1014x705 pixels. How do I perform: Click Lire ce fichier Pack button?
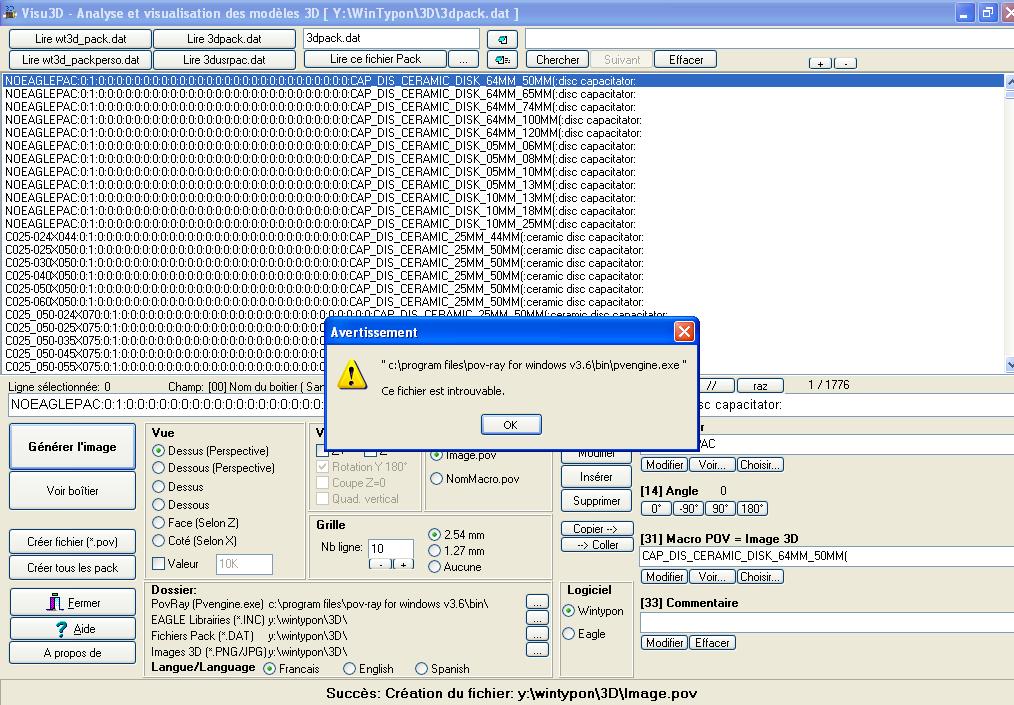375,59
